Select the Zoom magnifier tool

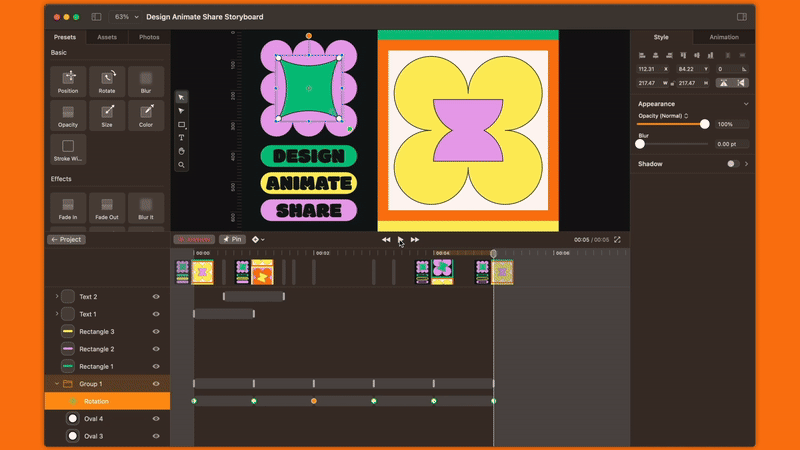coord(181,165)
